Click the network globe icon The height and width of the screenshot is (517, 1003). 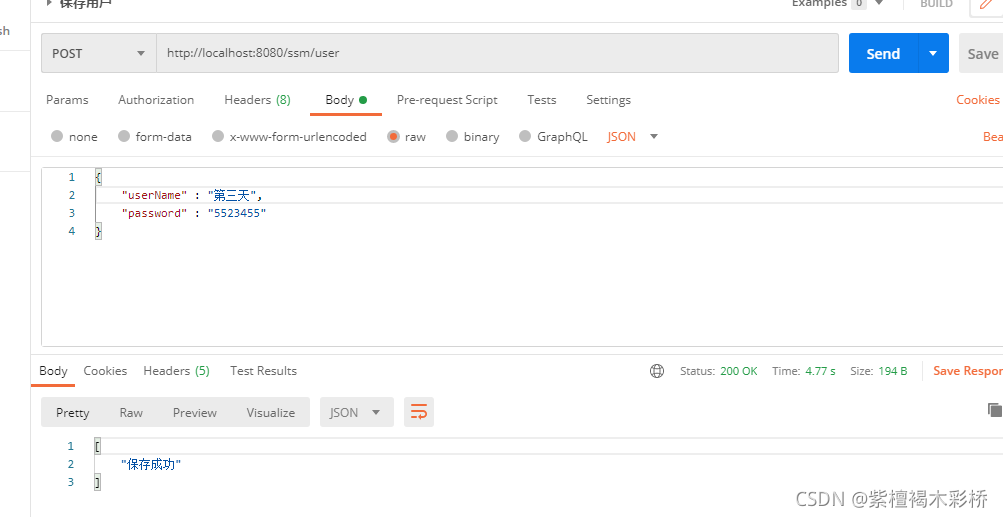click(657, 371)
